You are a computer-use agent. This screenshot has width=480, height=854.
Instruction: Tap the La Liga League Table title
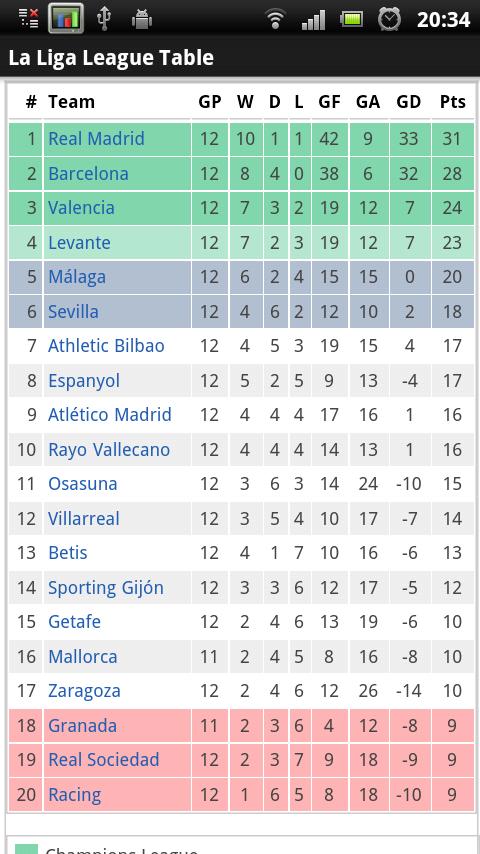[x=111, y=58]
